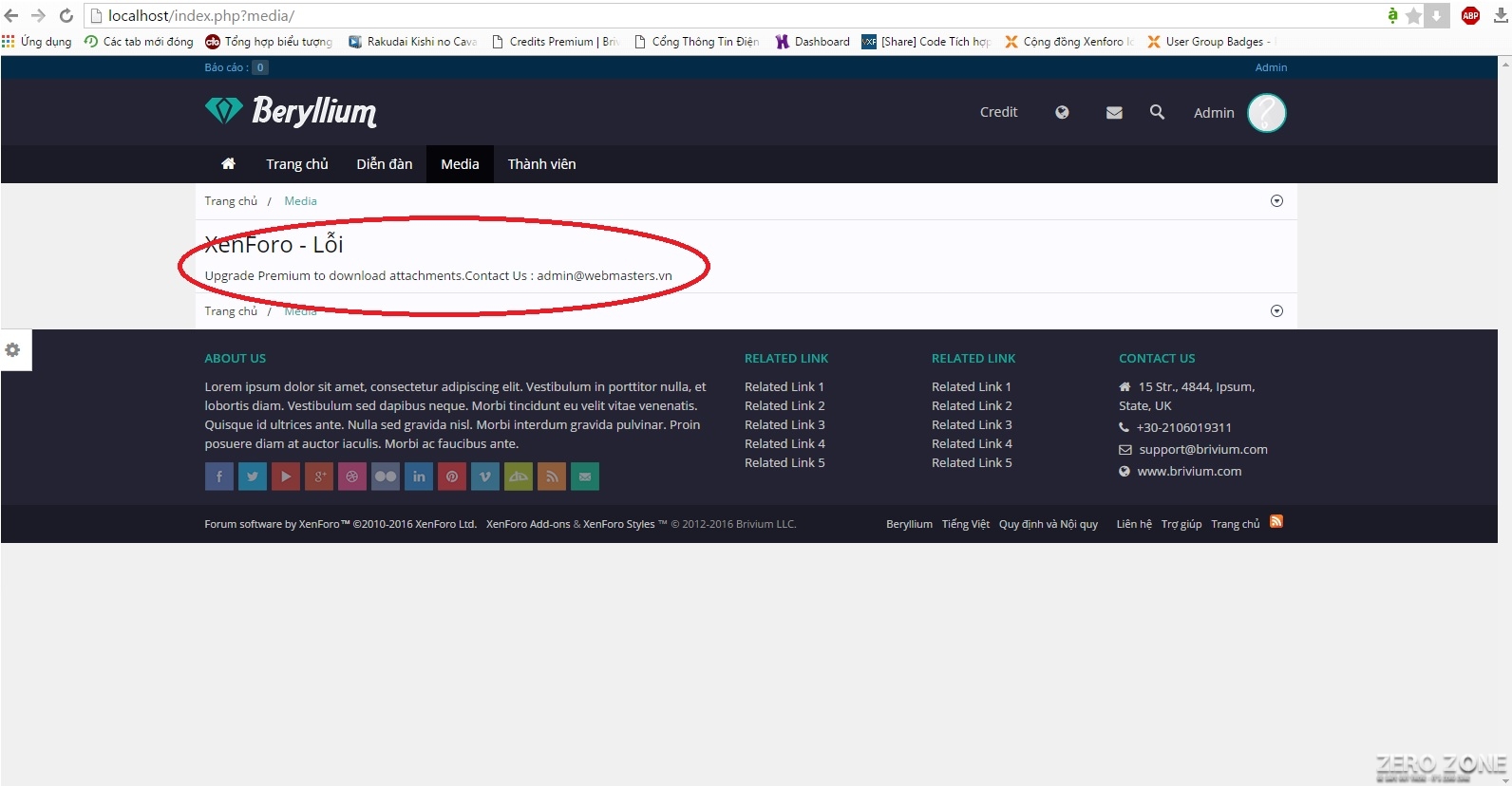Open the settings gear on left edge
This screenshot has height=786, width=1512.
click(x=13, y=350)
